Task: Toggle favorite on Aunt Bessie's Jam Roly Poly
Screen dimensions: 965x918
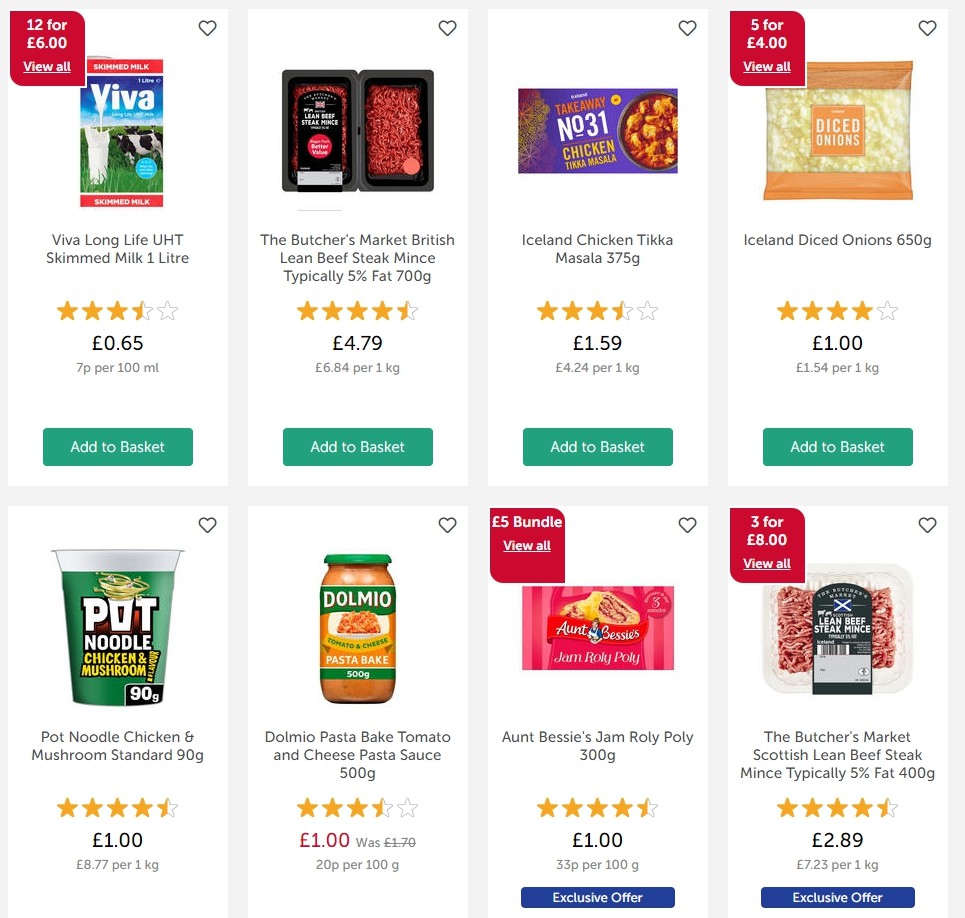Action: 687,524
